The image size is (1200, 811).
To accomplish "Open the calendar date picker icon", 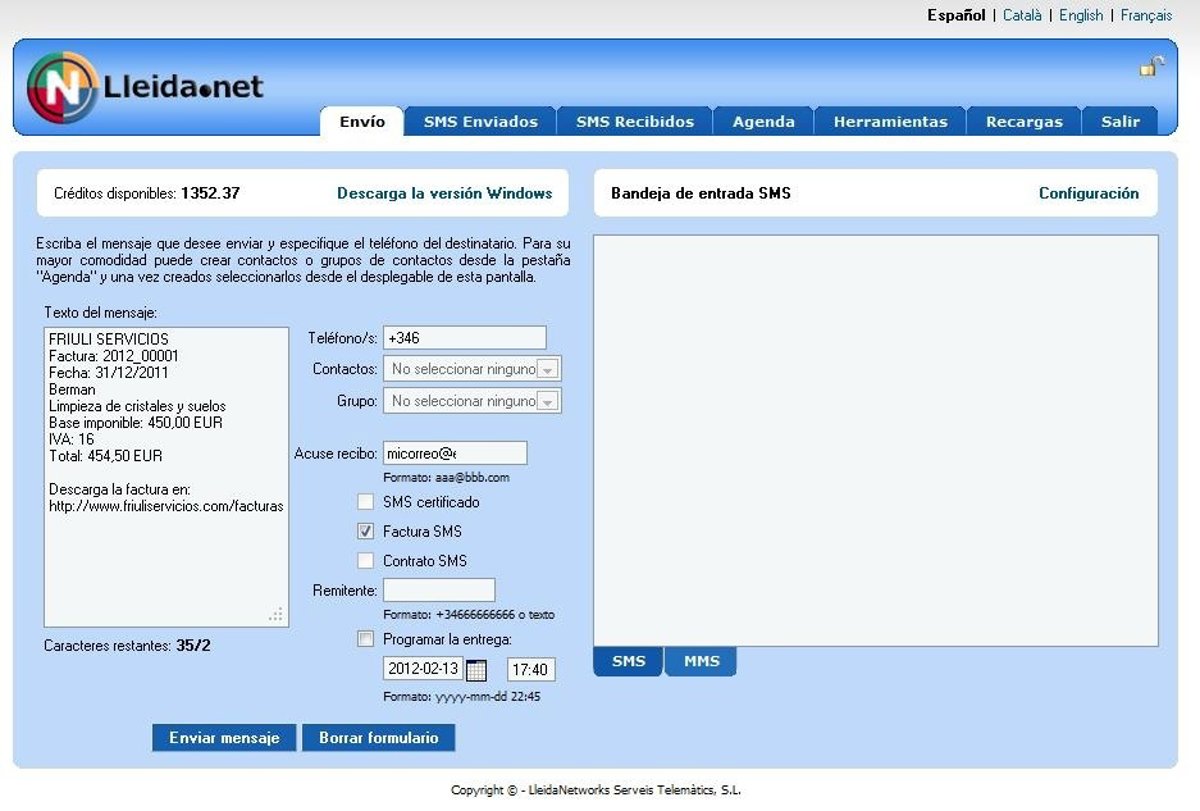I will pos(477,670).
